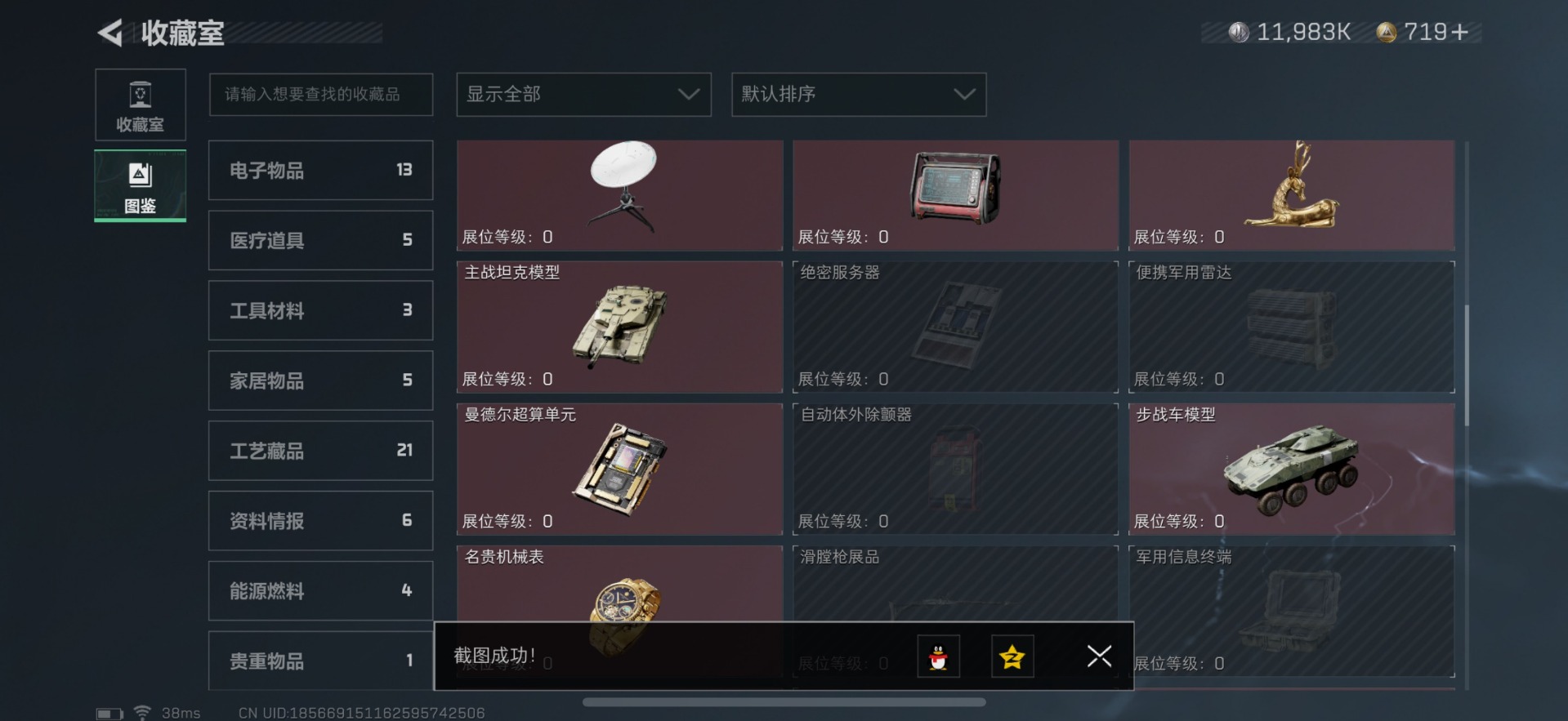1568x721 pixels.
Task: Dismiss the 截图成功 notification
Action: point(1099,656)
